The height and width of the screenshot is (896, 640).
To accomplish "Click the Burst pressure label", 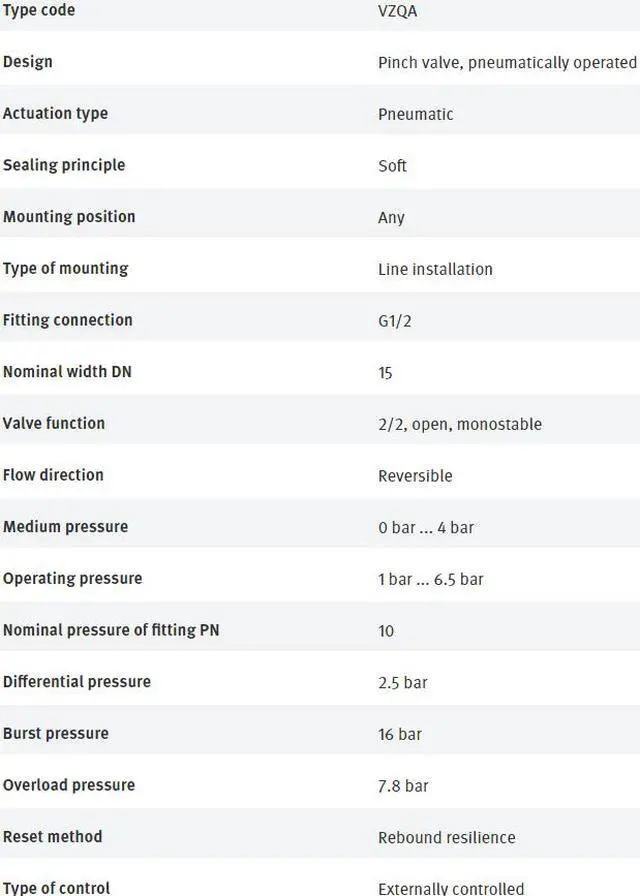I will (56, 733).
